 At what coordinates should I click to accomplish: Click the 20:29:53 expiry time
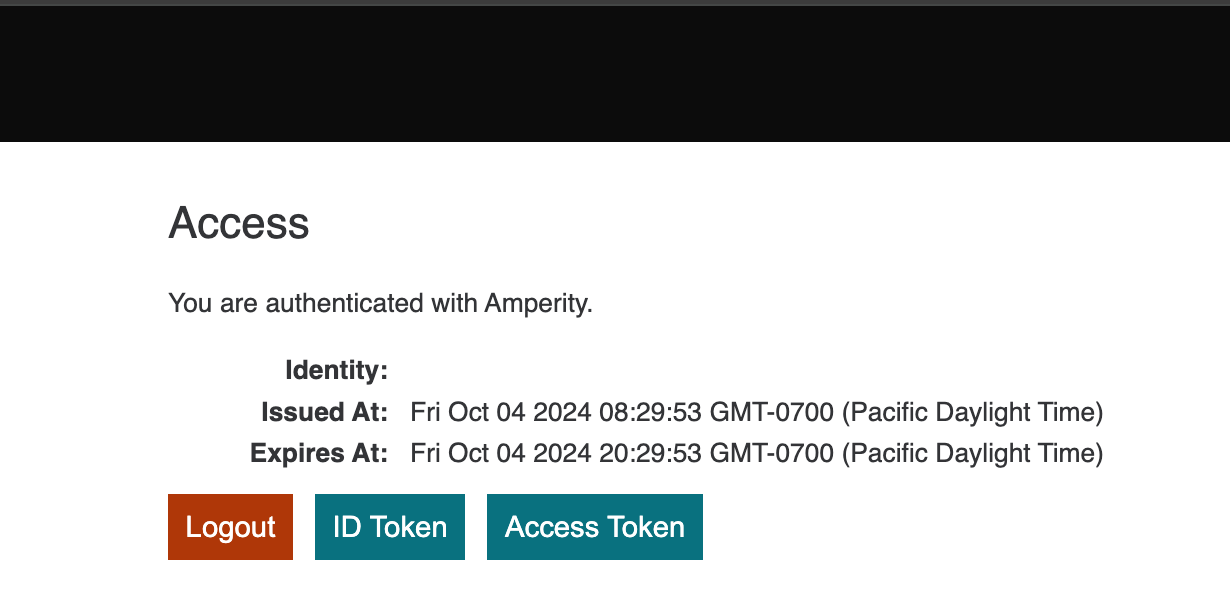pos(650,453)
